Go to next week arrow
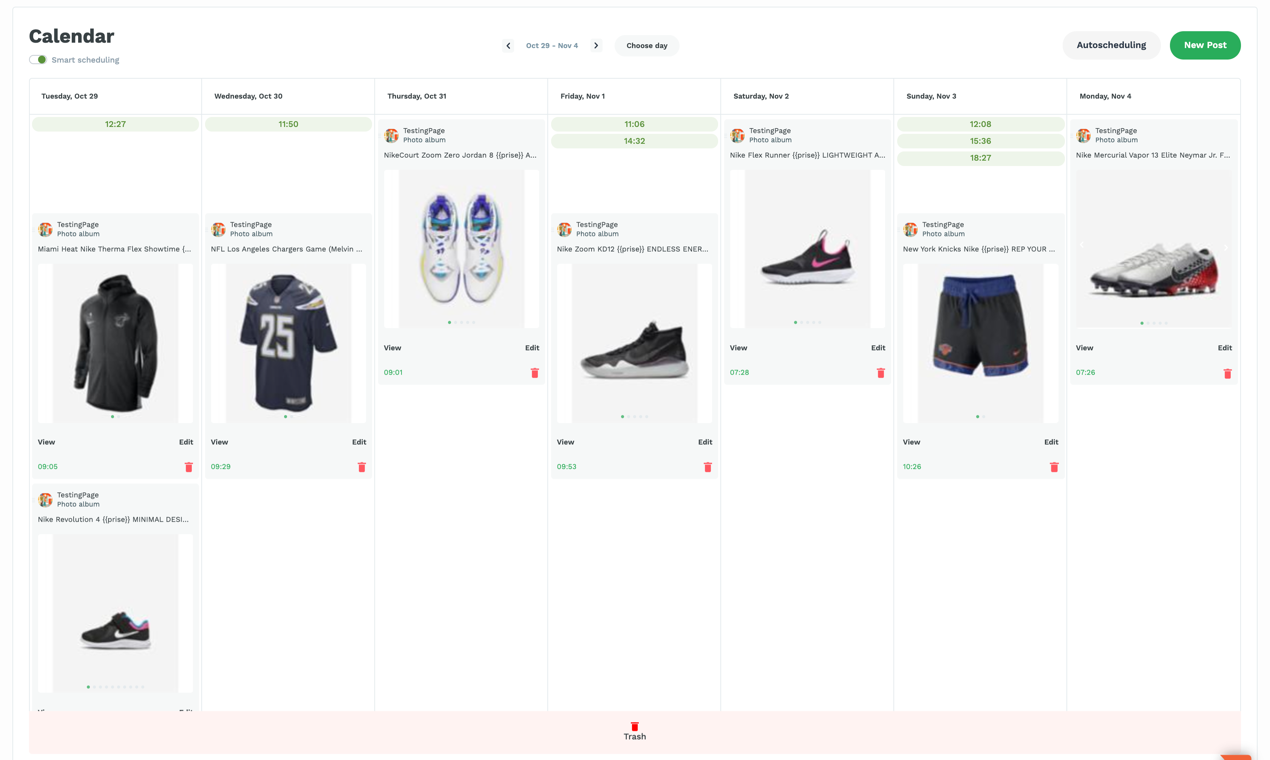Viewport: 1270px width, 760px height. (x=596, y=46)
